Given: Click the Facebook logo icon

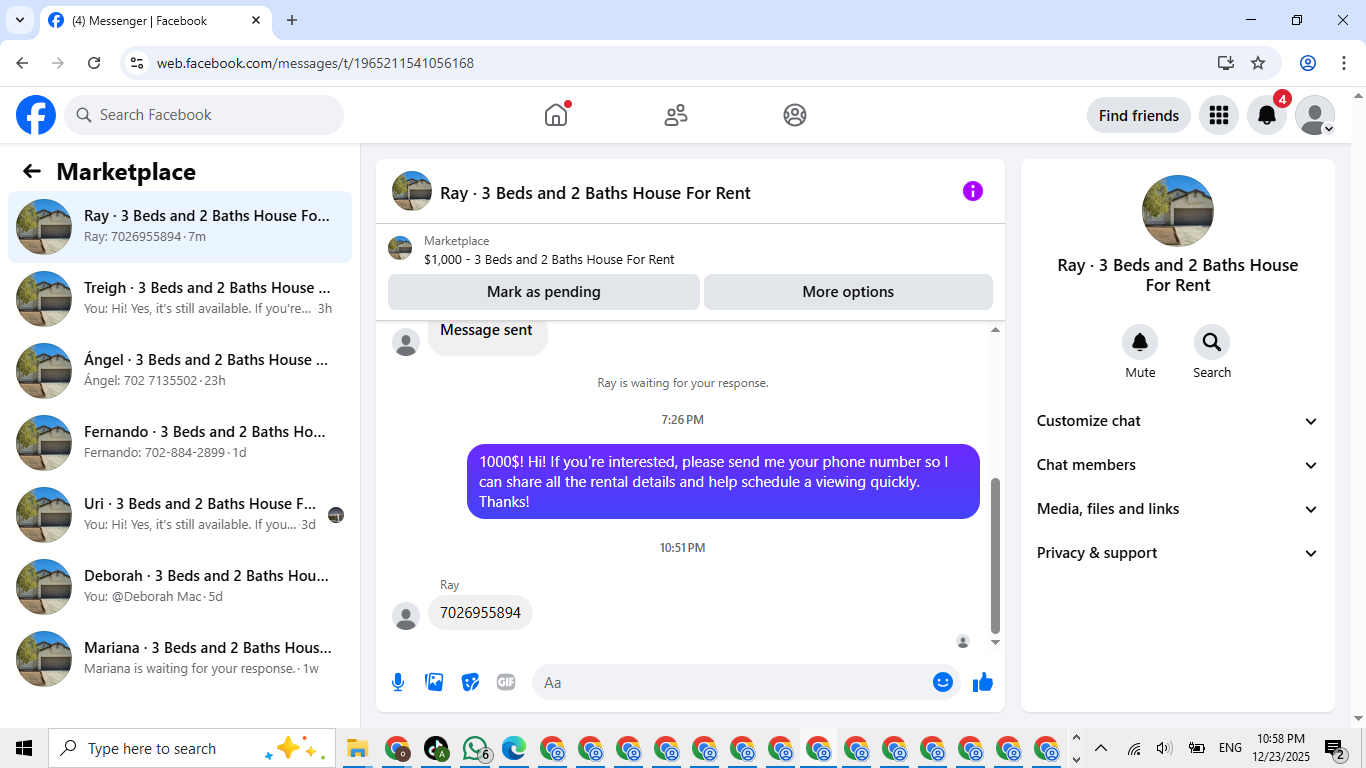Looking at the screenshot, I should pyautogui.click(x=36, y=115).
